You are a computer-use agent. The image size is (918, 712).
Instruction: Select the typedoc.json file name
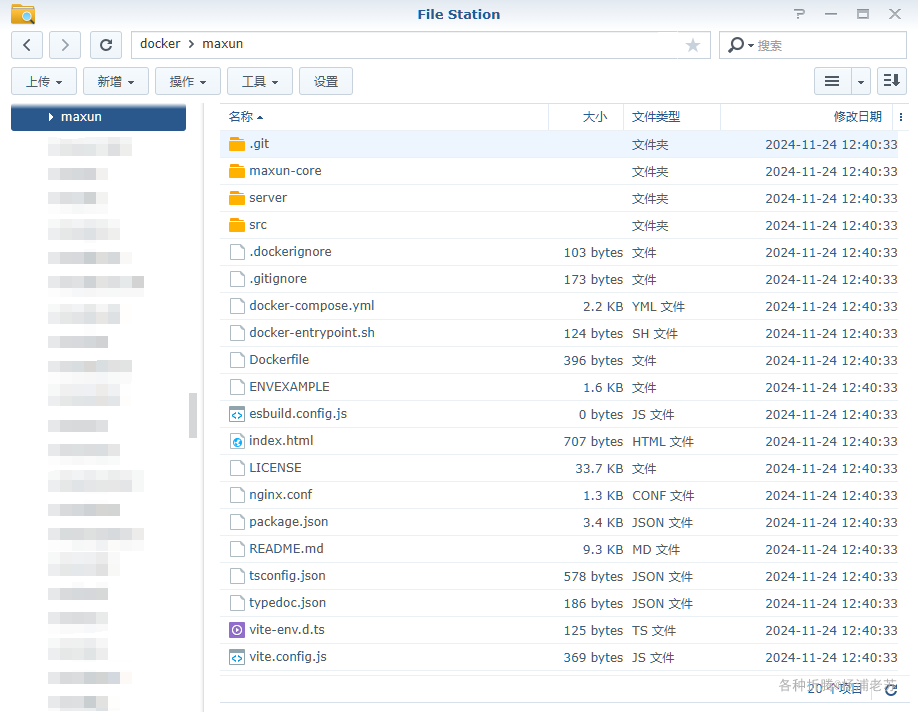click(x=287, y=603)
